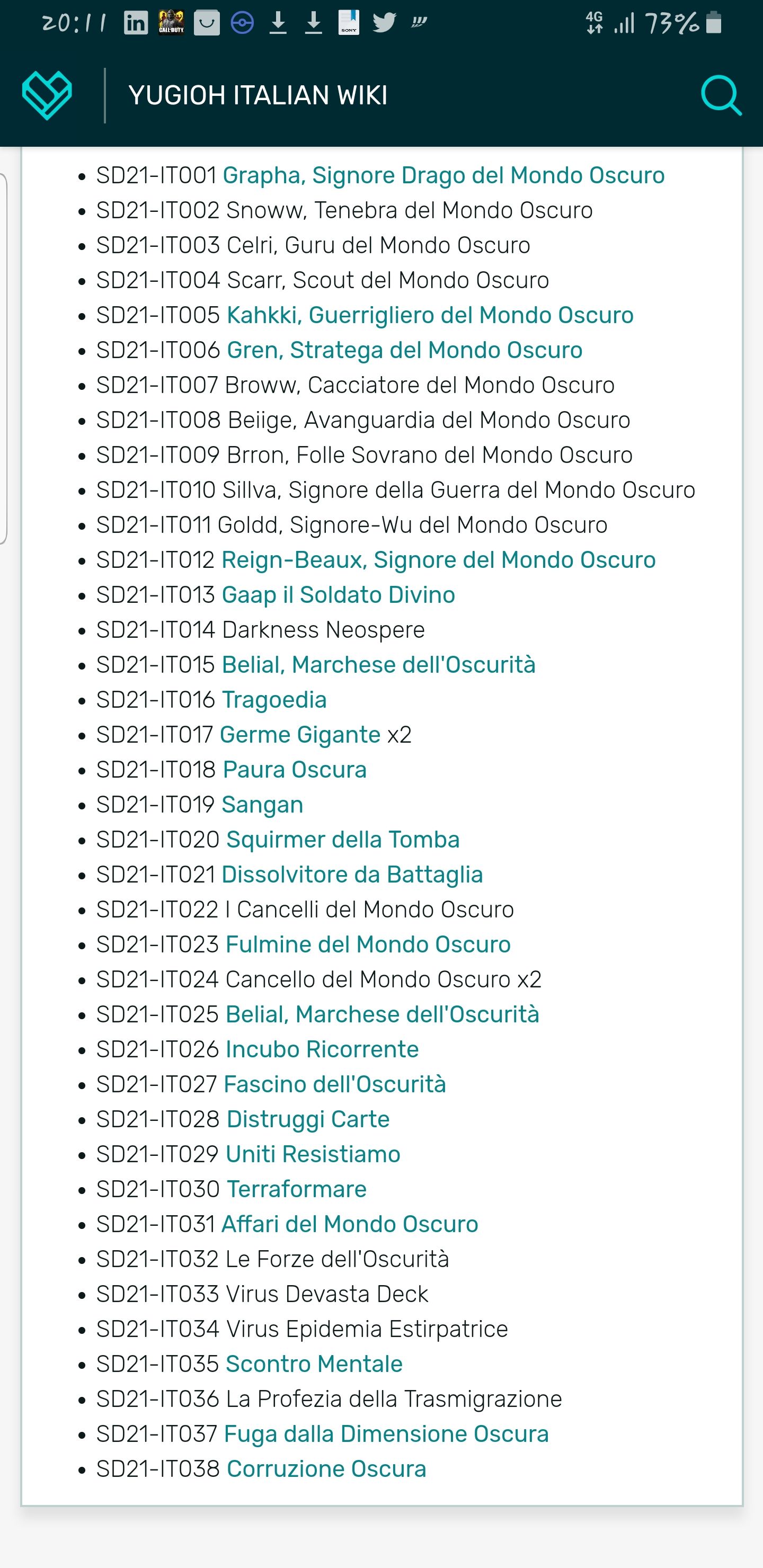Follow the Corruzione Oscura link

point(326,1469)
